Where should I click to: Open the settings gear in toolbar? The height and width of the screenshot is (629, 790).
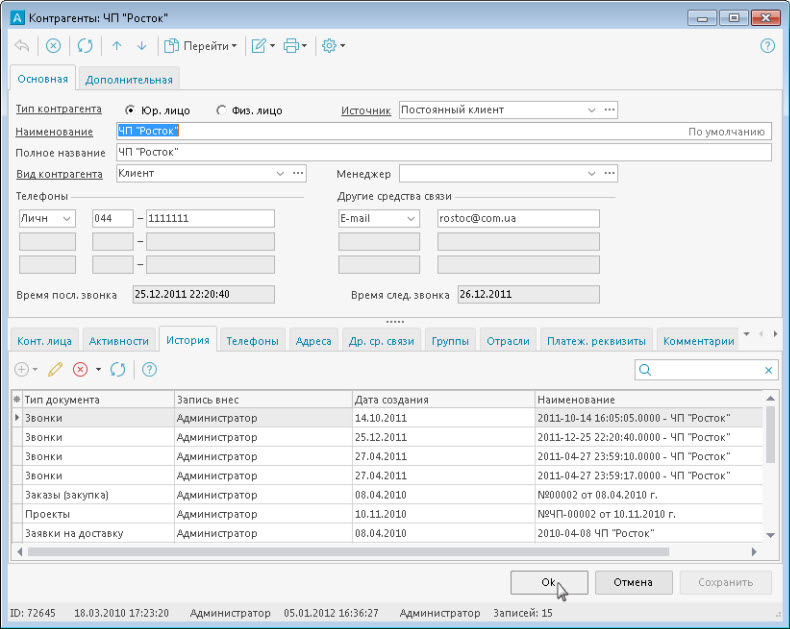pyautogui.click(x=329, y=46)
